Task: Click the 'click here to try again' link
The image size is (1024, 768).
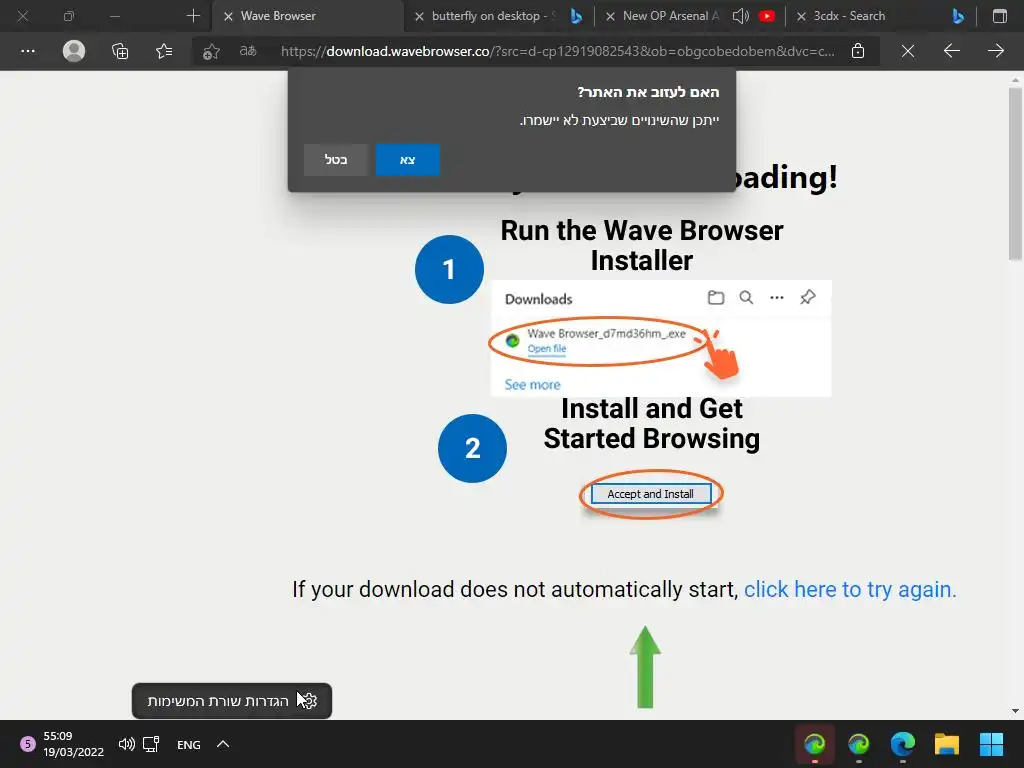Action: point(850,589)
